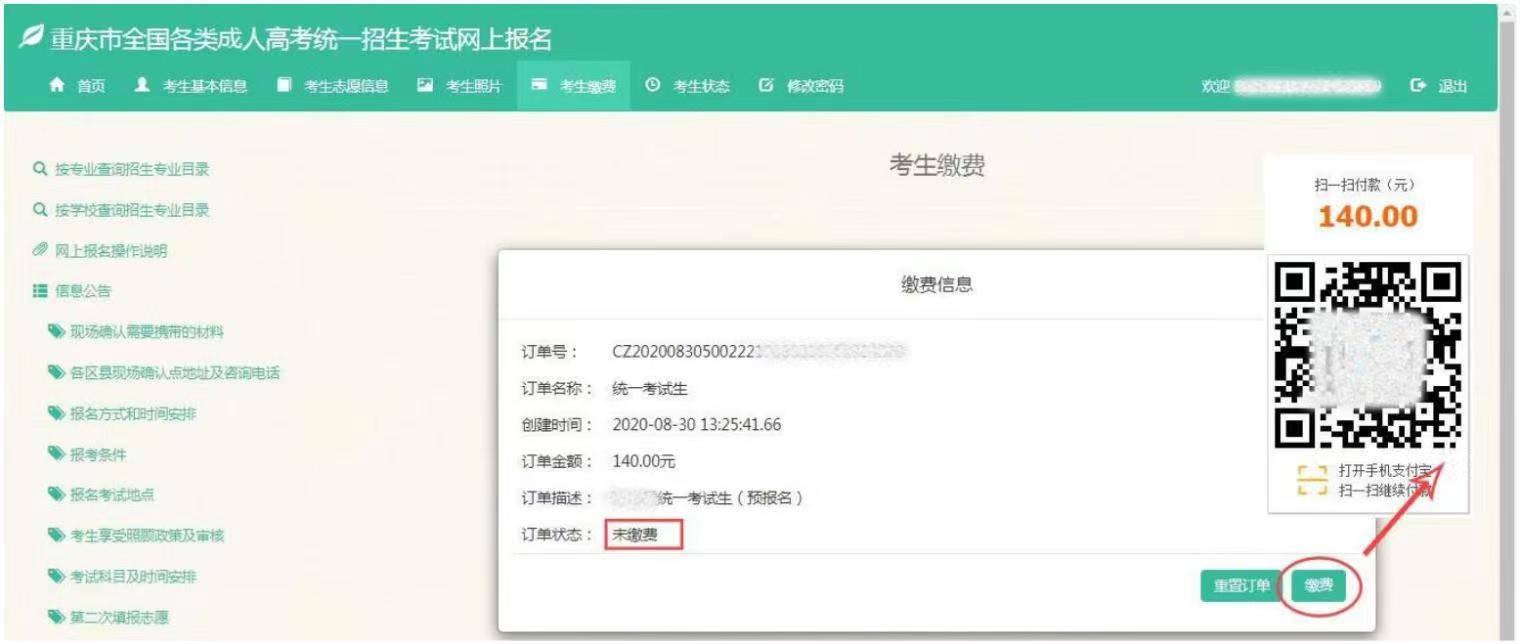Image resolution: width=1520 pixels, height=644 pixels.
Task: Click the 重置订单 button
Action: tap(1241, 587)
